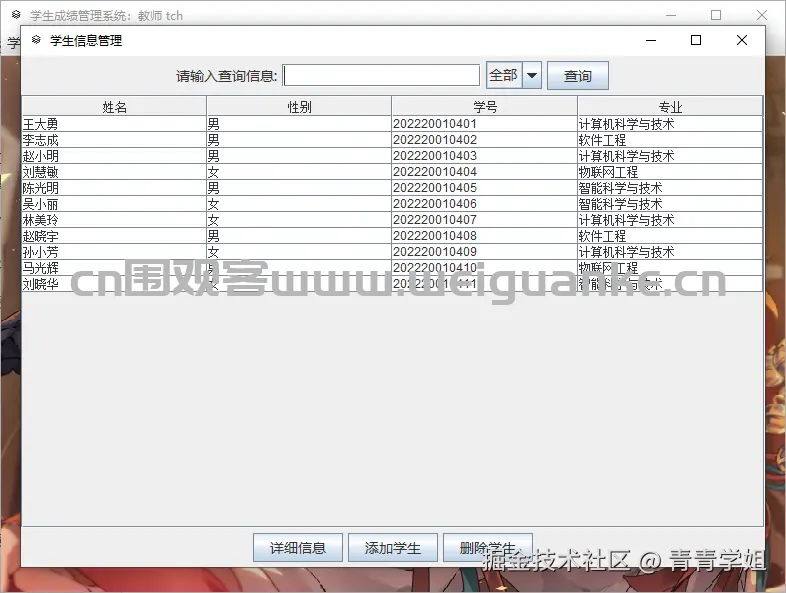
Task: Minimize the 学生信息管理 window
Action: [x=651, y=40]
